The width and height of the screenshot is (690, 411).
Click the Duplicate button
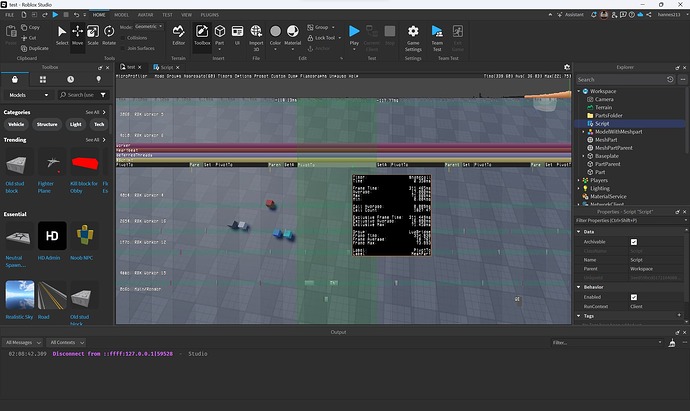click(35, 48)
